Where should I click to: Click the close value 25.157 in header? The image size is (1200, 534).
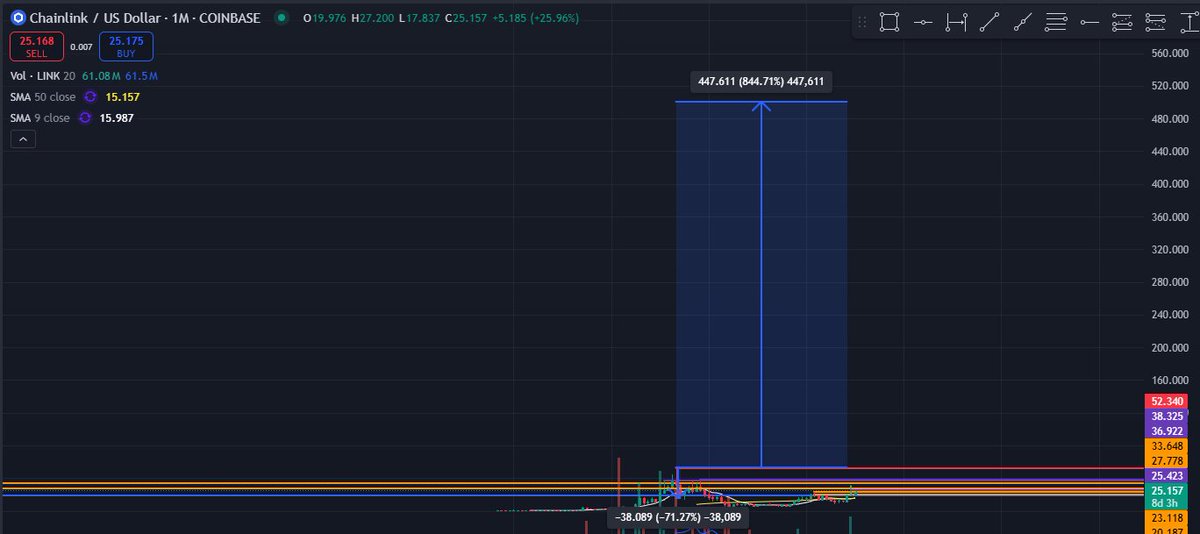(x=469, y=18)
